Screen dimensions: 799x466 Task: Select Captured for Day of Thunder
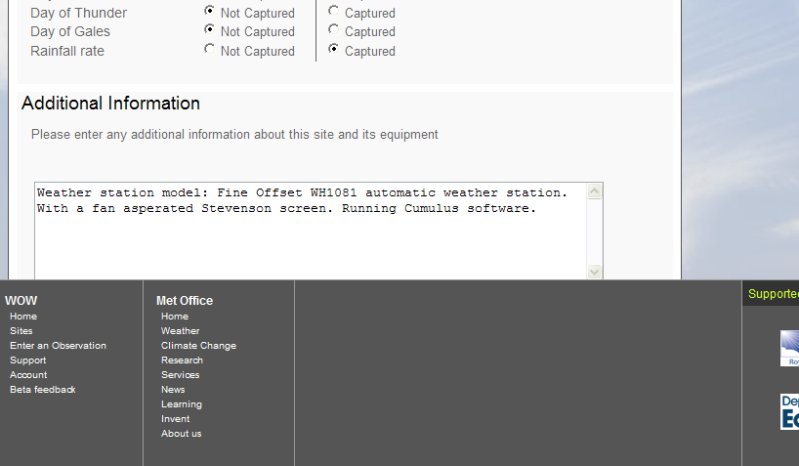pos(333,11)
